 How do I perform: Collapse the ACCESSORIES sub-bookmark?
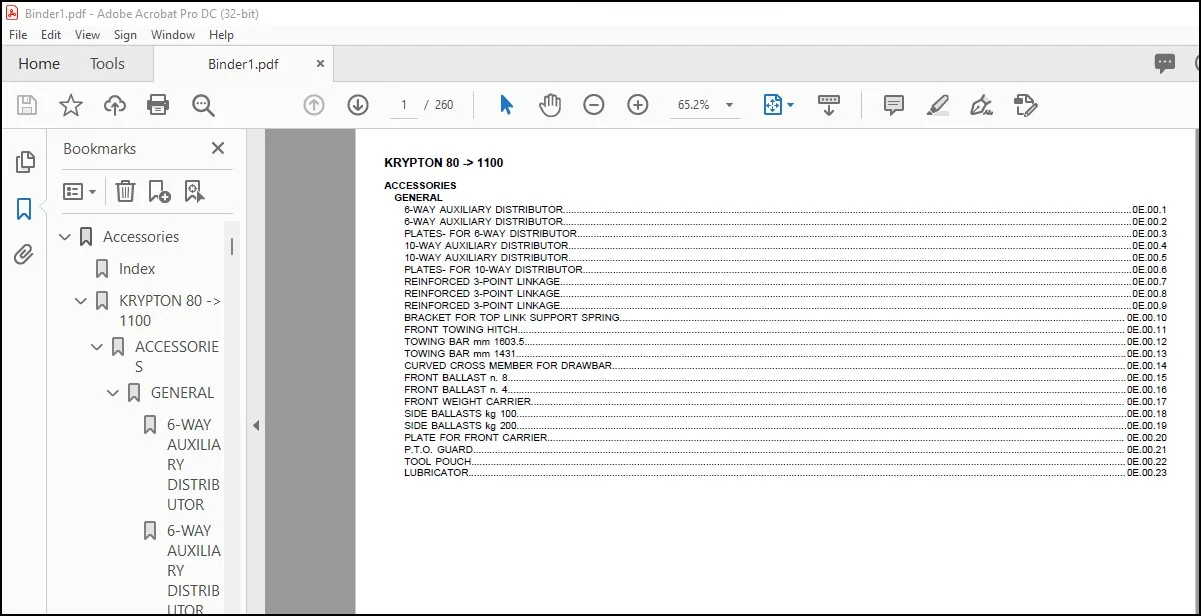(x=97, y=347)
